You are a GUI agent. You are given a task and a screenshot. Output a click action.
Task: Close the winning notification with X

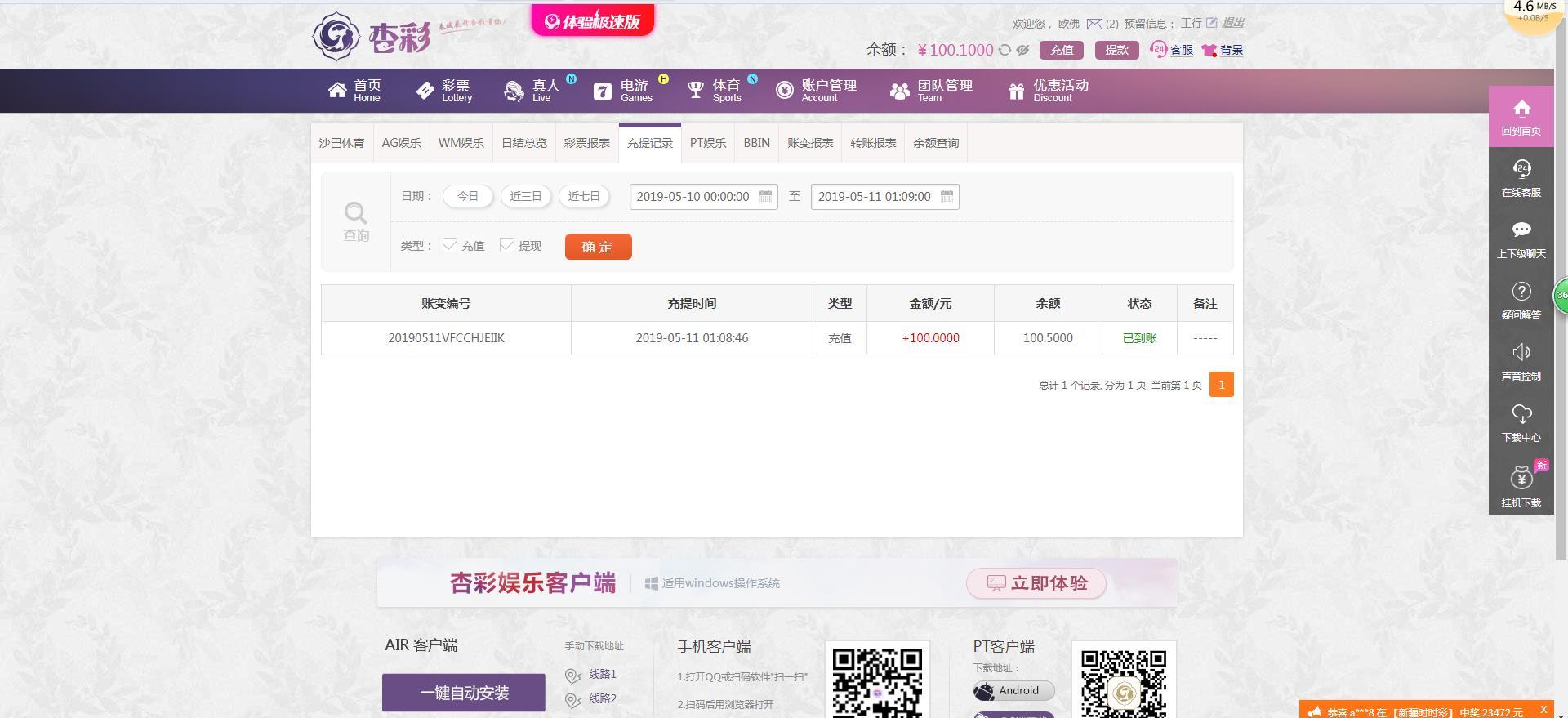click(x=1543, y=709)
